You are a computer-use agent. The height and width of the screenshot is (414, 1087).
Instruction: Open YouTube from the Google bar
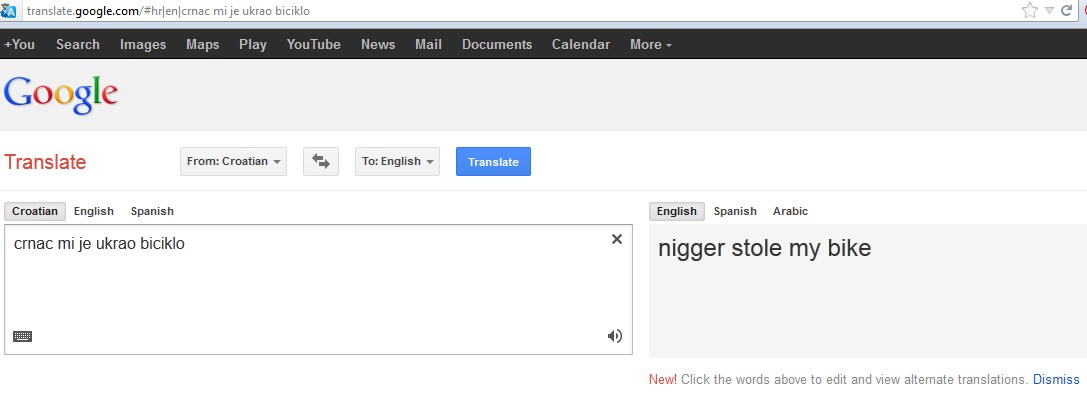tap(313, 44)
